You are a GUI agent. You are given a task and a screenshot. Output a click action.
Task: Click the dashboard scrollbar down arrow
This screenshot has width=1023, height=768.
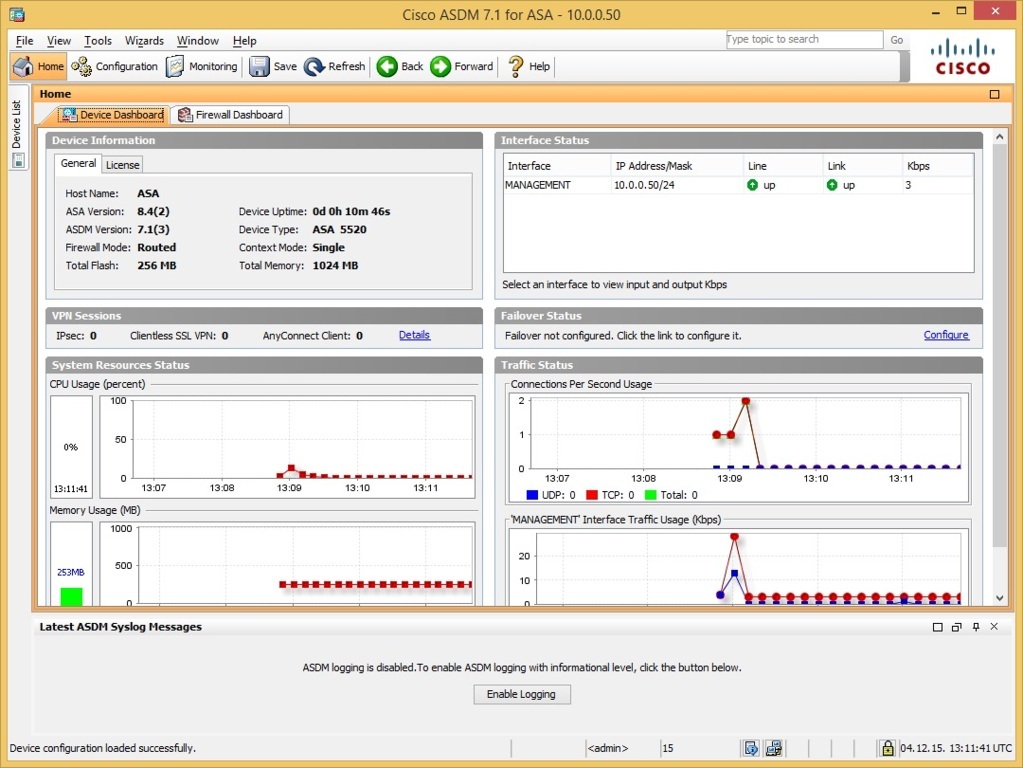pyautogui.click(x=1000, y=598)
